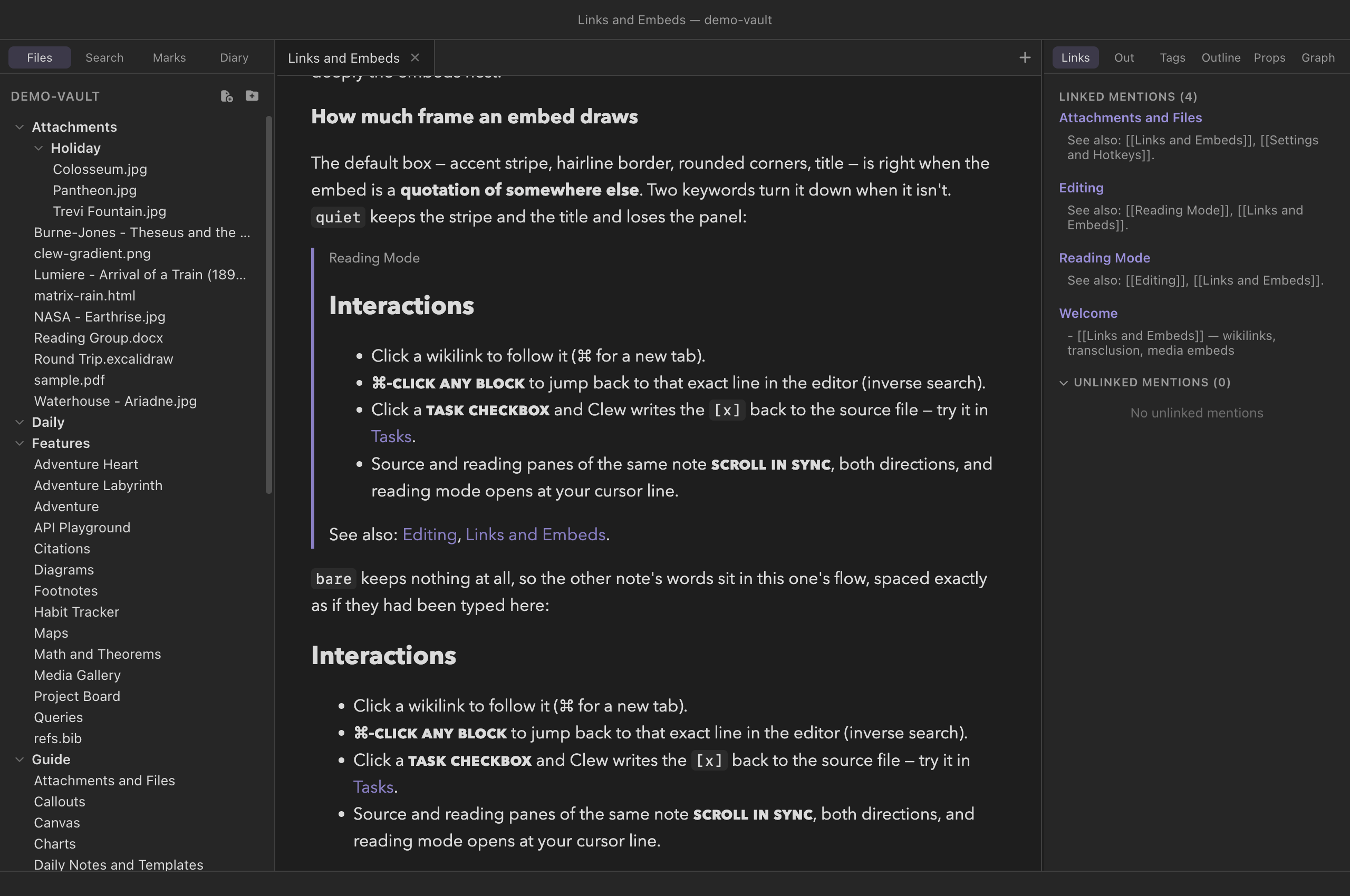
Task: Open NASA - Earthrise.jpg
Action: (x=100, y=317)
